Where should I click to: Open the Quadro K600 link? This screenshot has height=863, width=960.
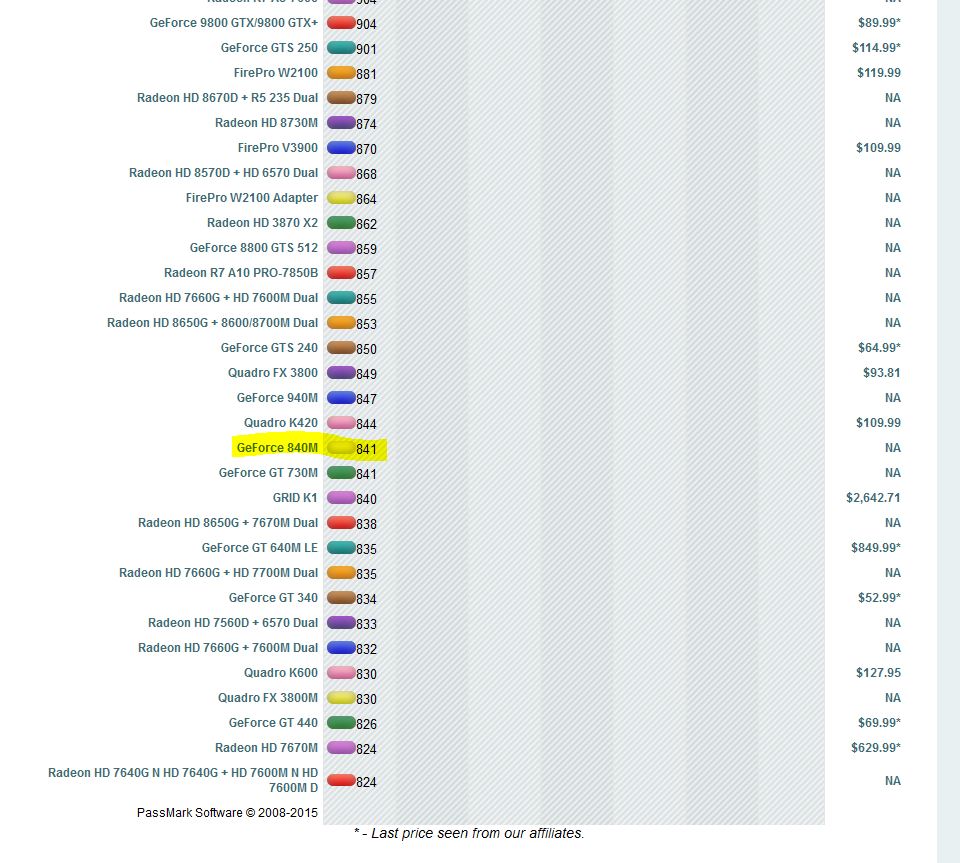(281, 673)
